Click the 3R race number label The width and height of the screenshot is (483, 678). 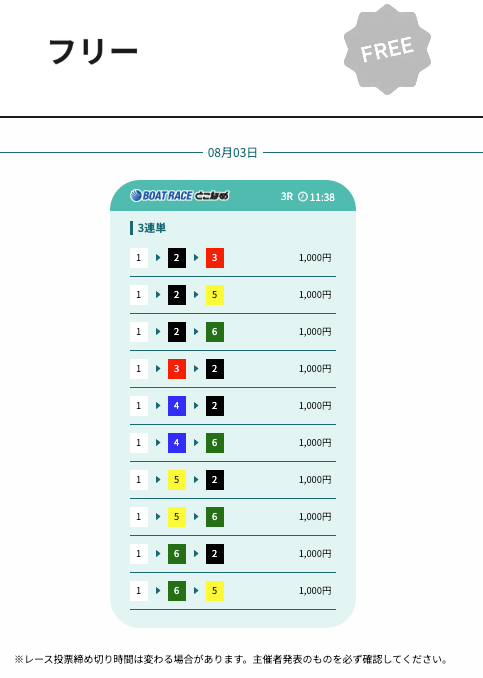pyautogui.click(x=287, y=197)
